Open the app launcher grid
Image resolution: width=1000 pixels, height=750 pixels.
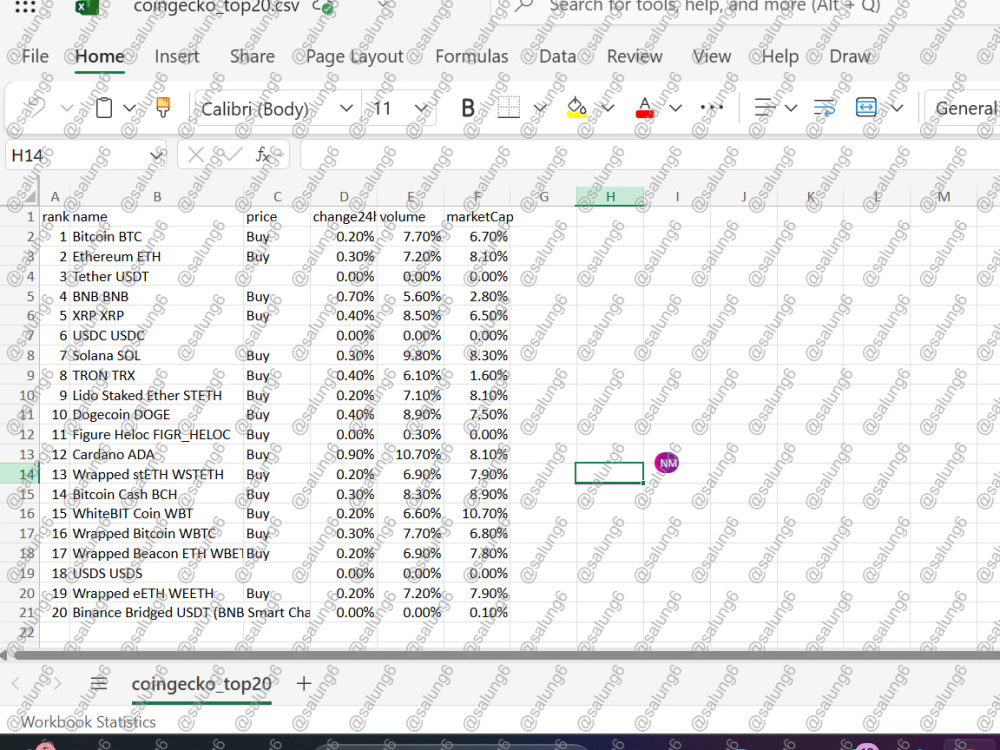(25, 6)
